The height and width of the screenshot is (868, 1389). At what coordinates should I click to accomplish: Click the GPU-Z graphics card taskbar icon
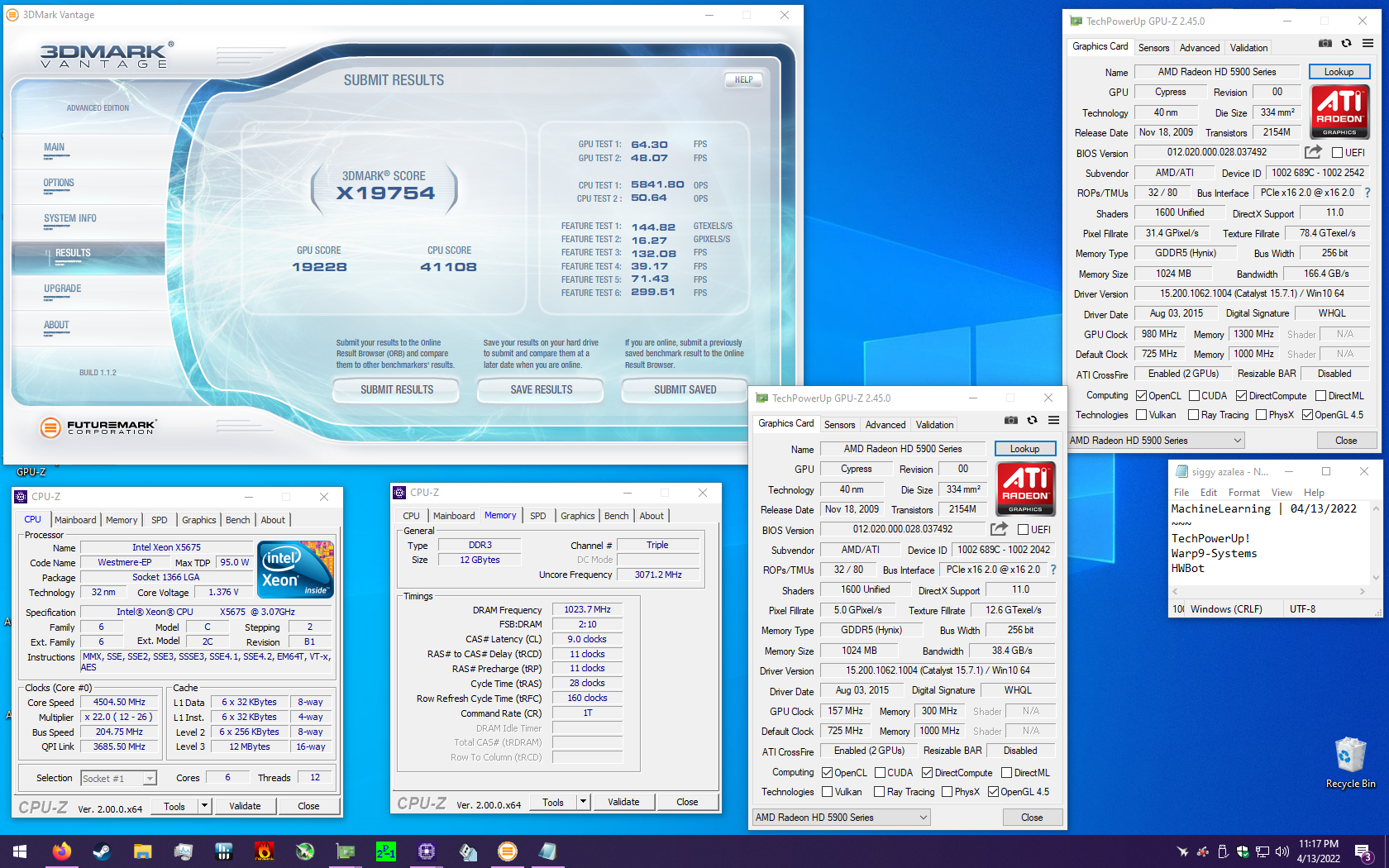(x=346, y=851)
